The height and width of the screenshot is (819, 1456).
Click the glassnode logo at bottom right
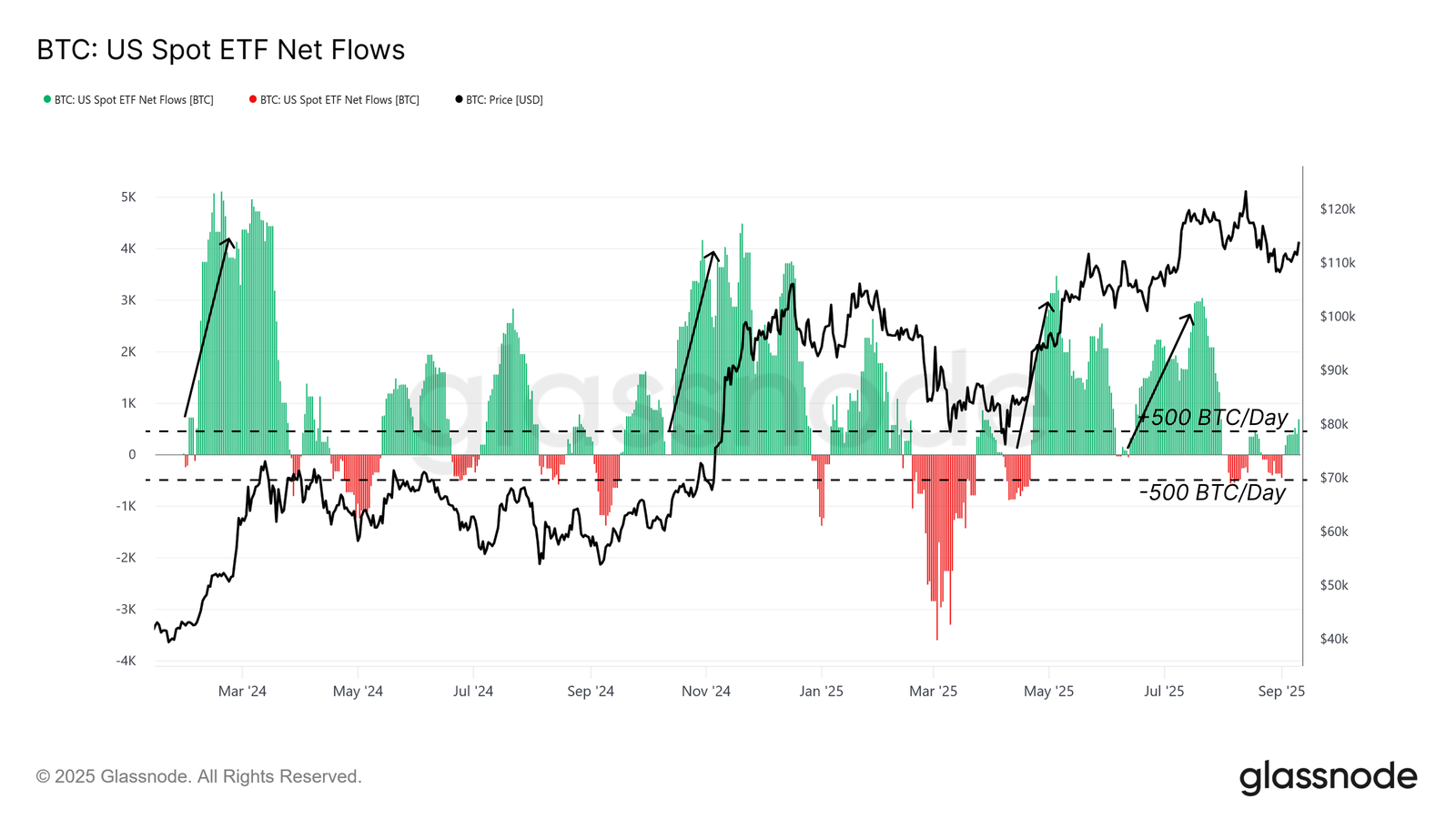(1328, 777)
